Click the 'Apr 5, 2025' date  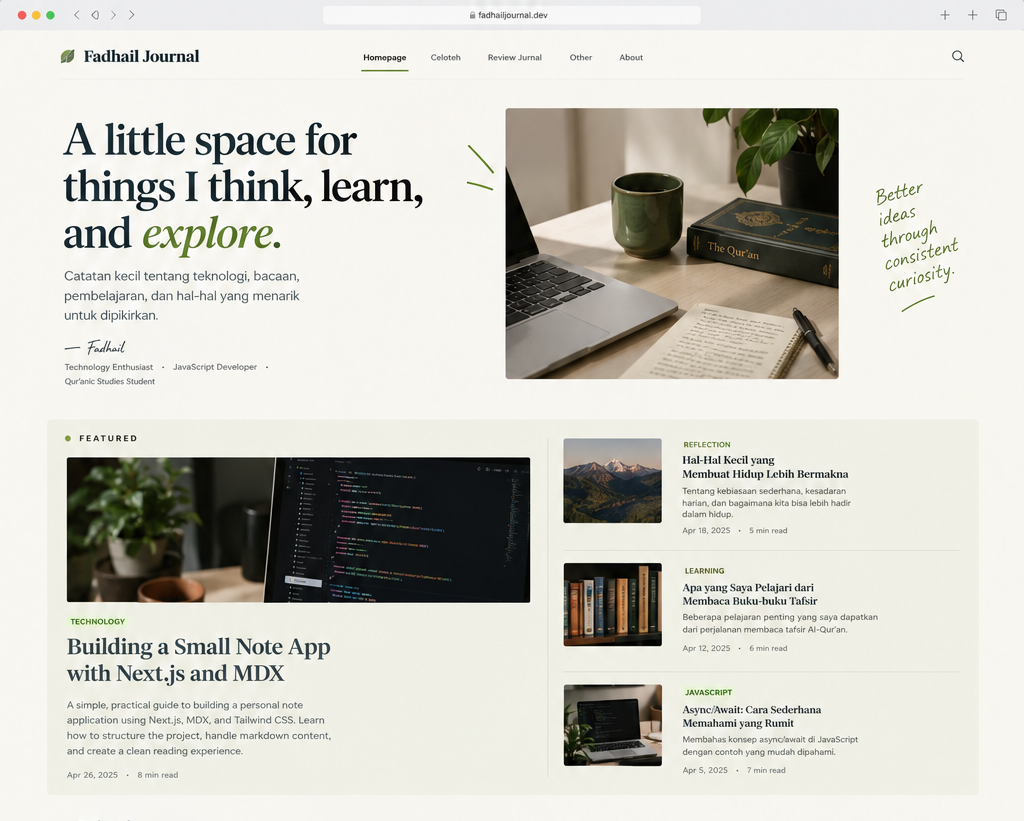705,770
